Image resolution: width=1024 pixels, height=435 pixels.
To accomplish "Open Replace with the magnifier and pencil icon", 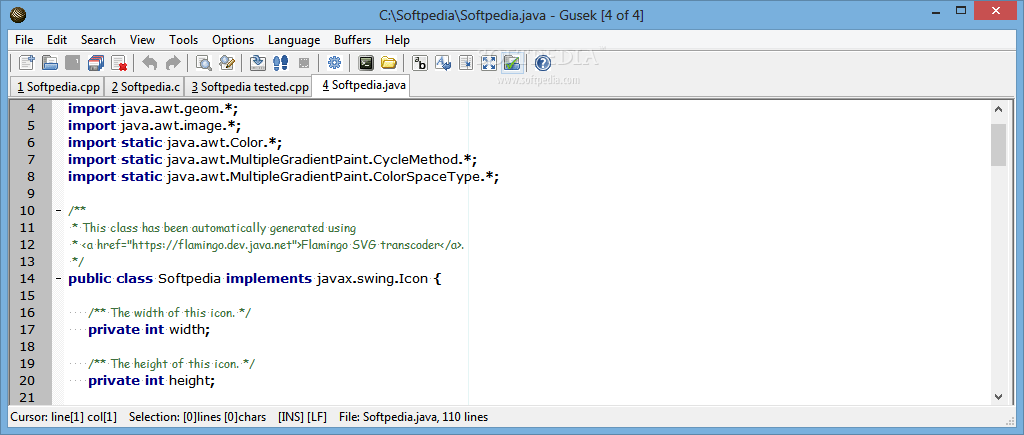I will click(227, 63).
